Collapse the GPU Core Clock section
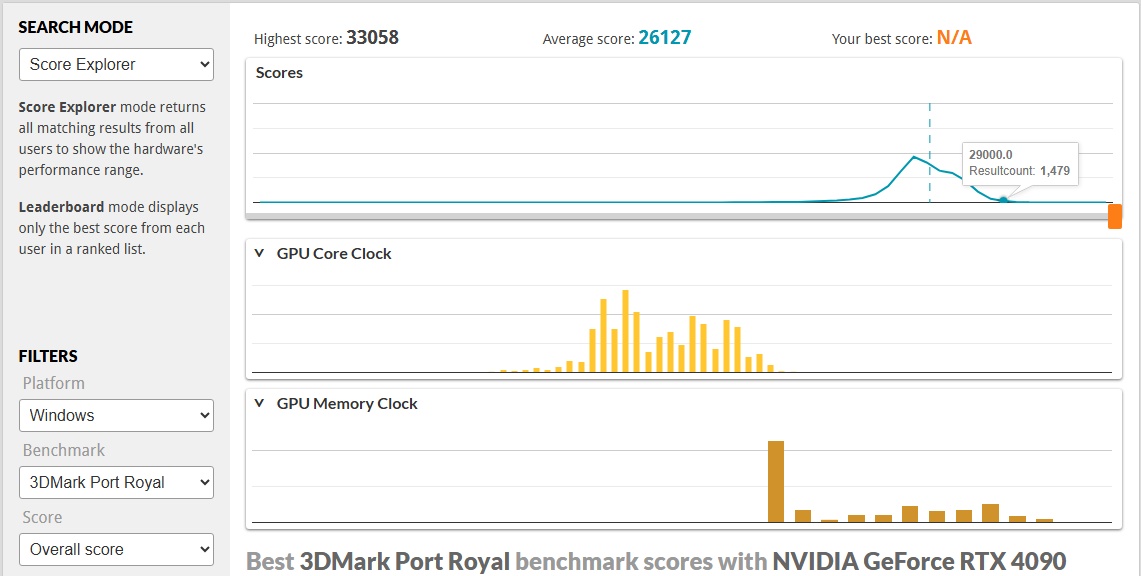The width and height of the screenshot is (1141, 576). 259,254
